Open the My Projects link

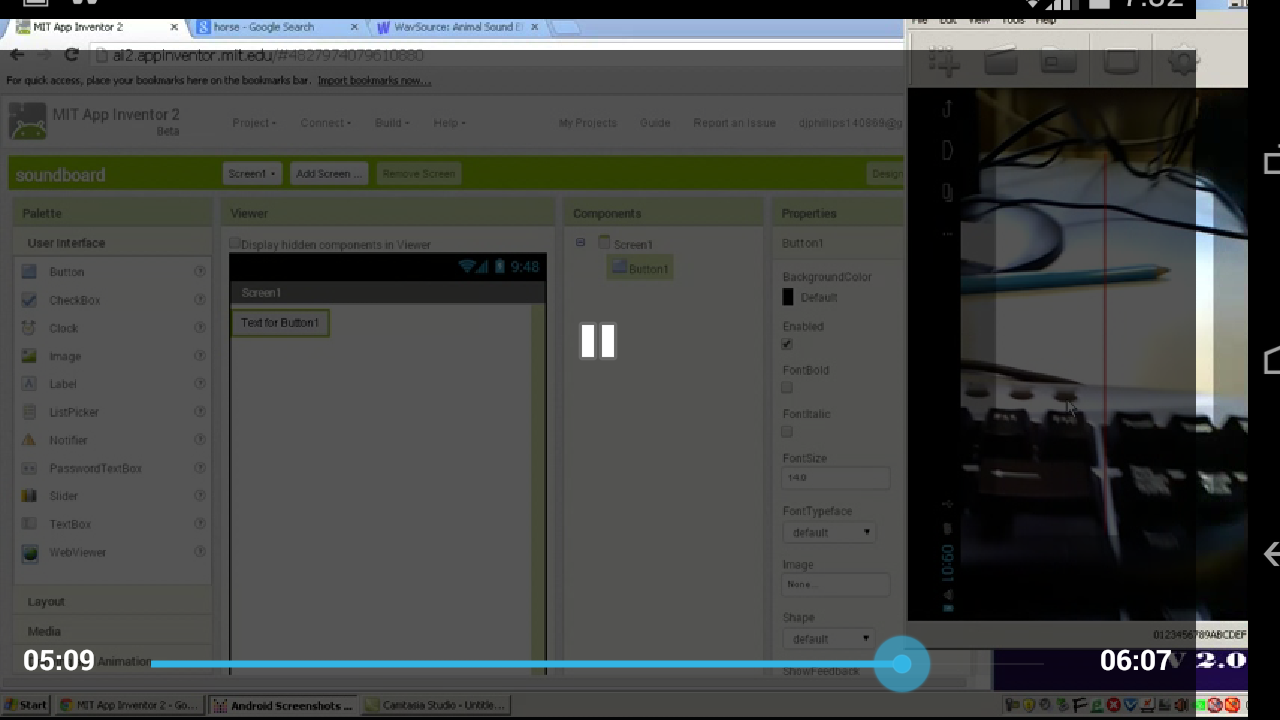pos(587,123)
